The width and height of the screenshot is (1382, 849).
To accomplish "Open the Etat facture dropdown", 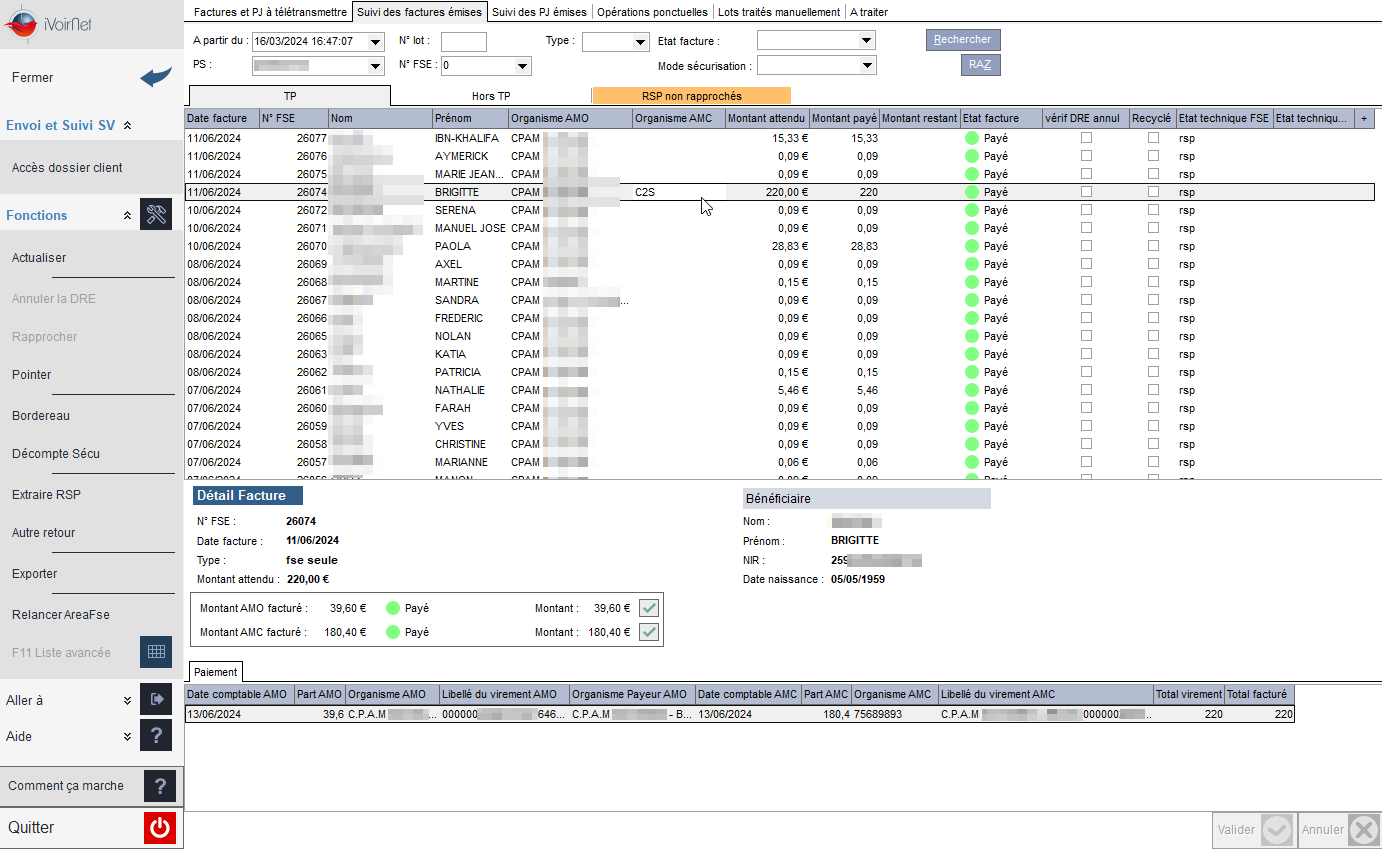I will pyautogui.click(x=817, y=41).
